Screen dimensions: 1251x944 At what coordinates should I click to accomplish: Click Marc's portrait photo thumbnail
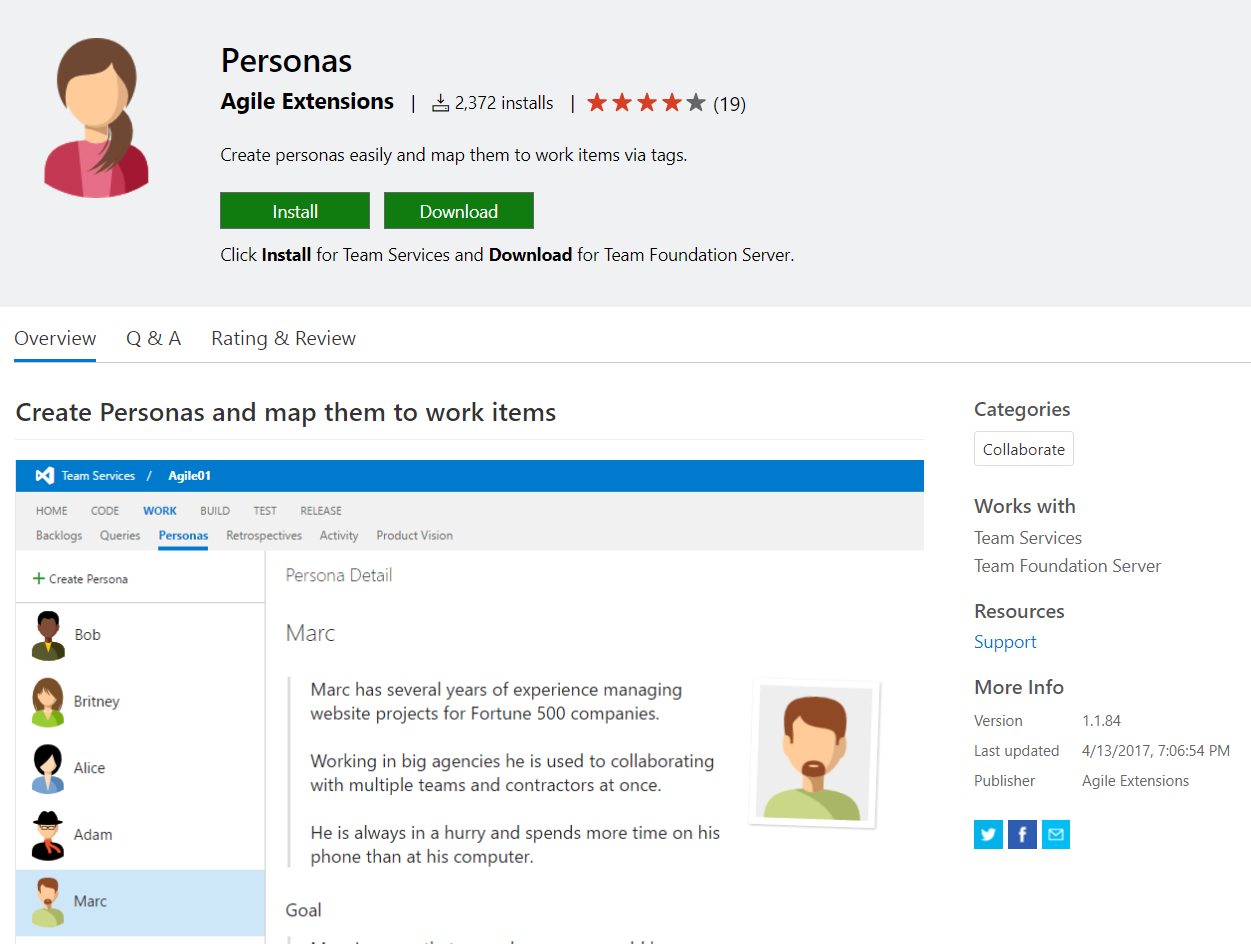point(814,756)
